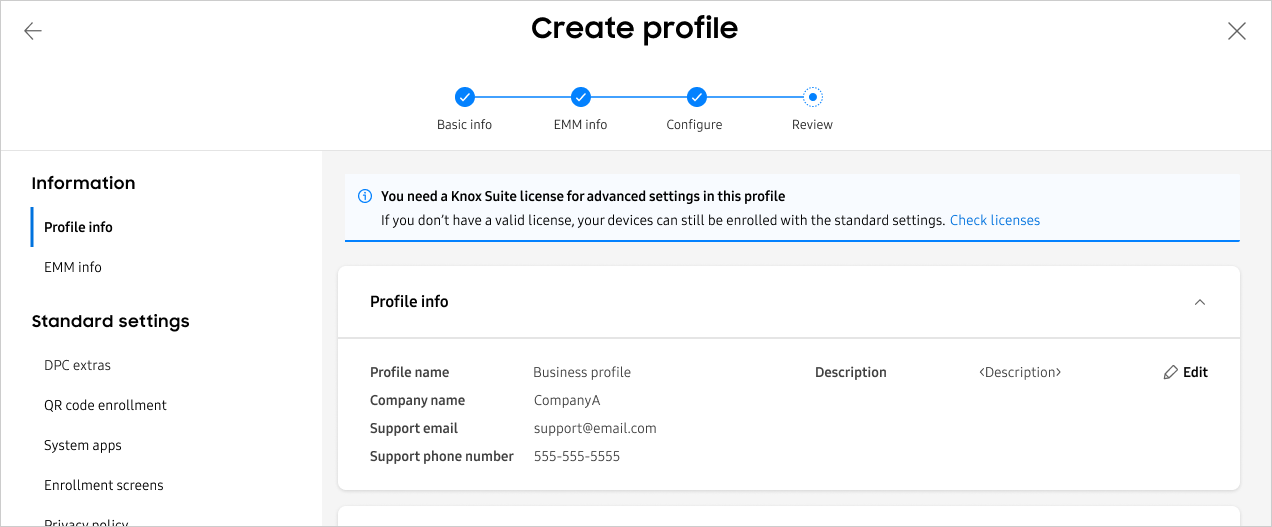
Task: Close the Create profile dialog
Action: click(x=1237, y=31)
